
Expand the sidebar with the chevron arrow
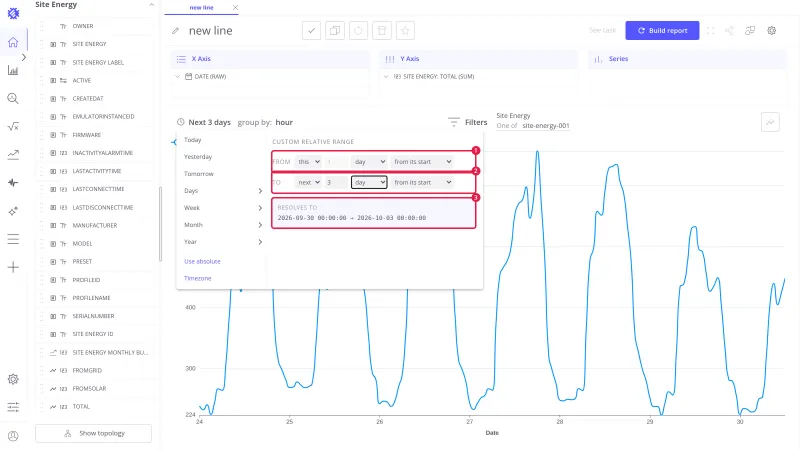[x=24, y=58]
